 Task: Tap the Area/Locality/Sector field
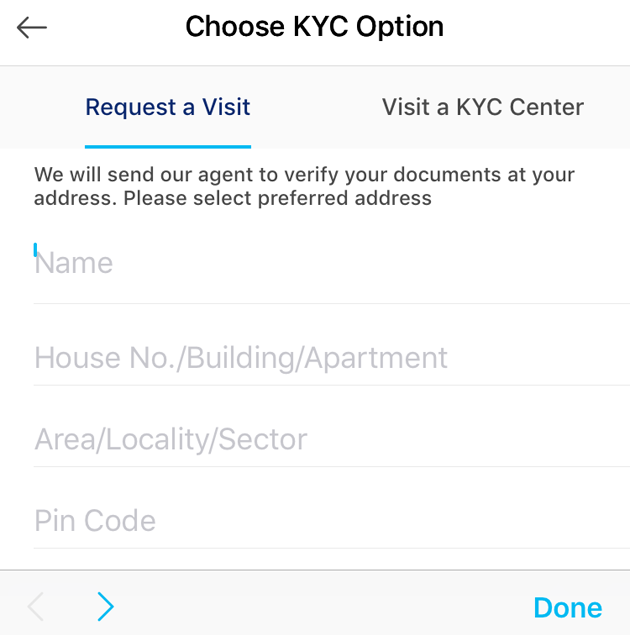tap(331, 439)
